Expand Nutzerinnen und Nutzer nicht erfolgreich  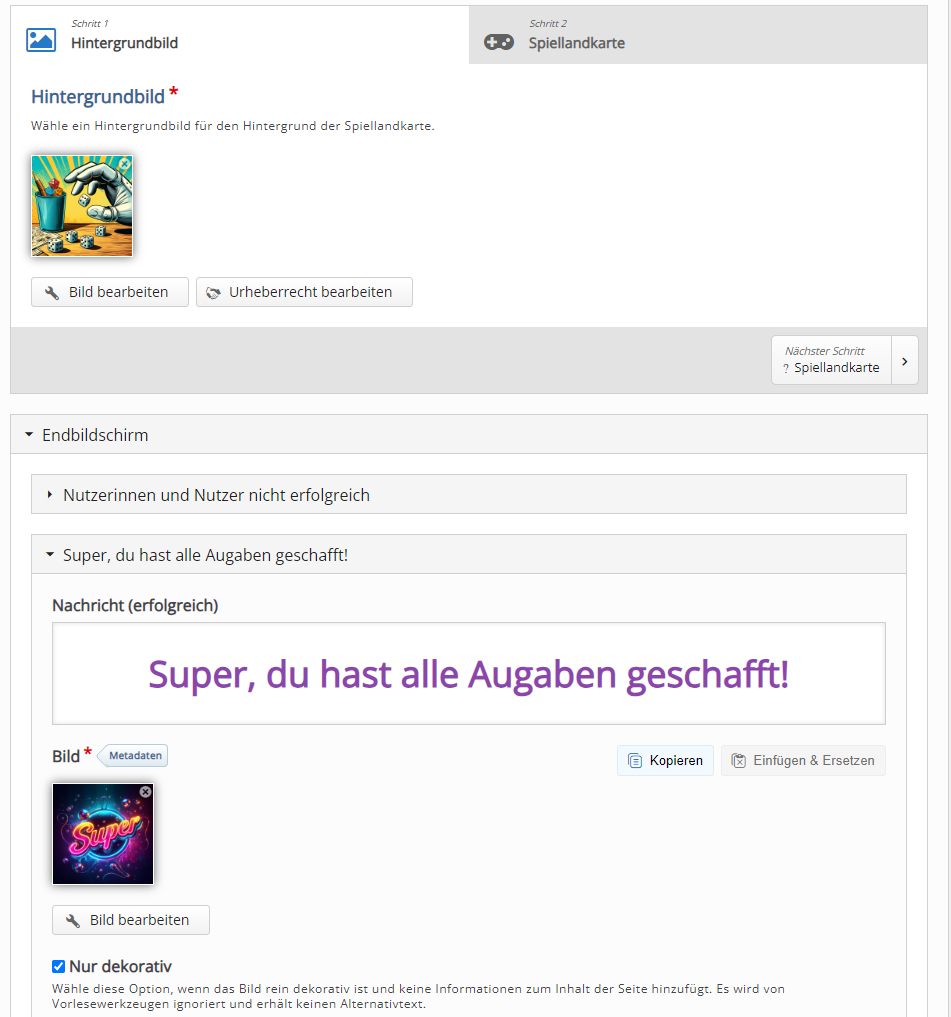[x=469, y=494]
